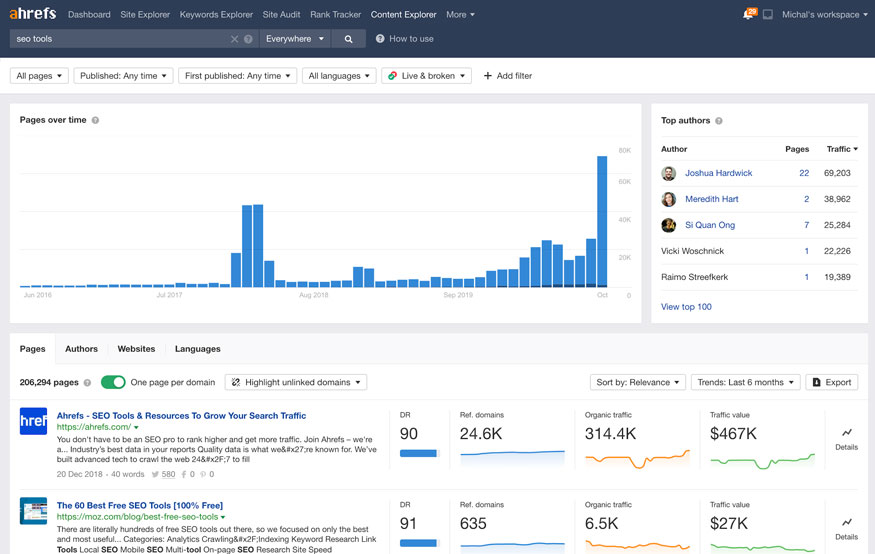This screenshot has width=875, height=554.
Task: Click the Twitter icon in the Ahrefs result
Action: tap(155, 474)
